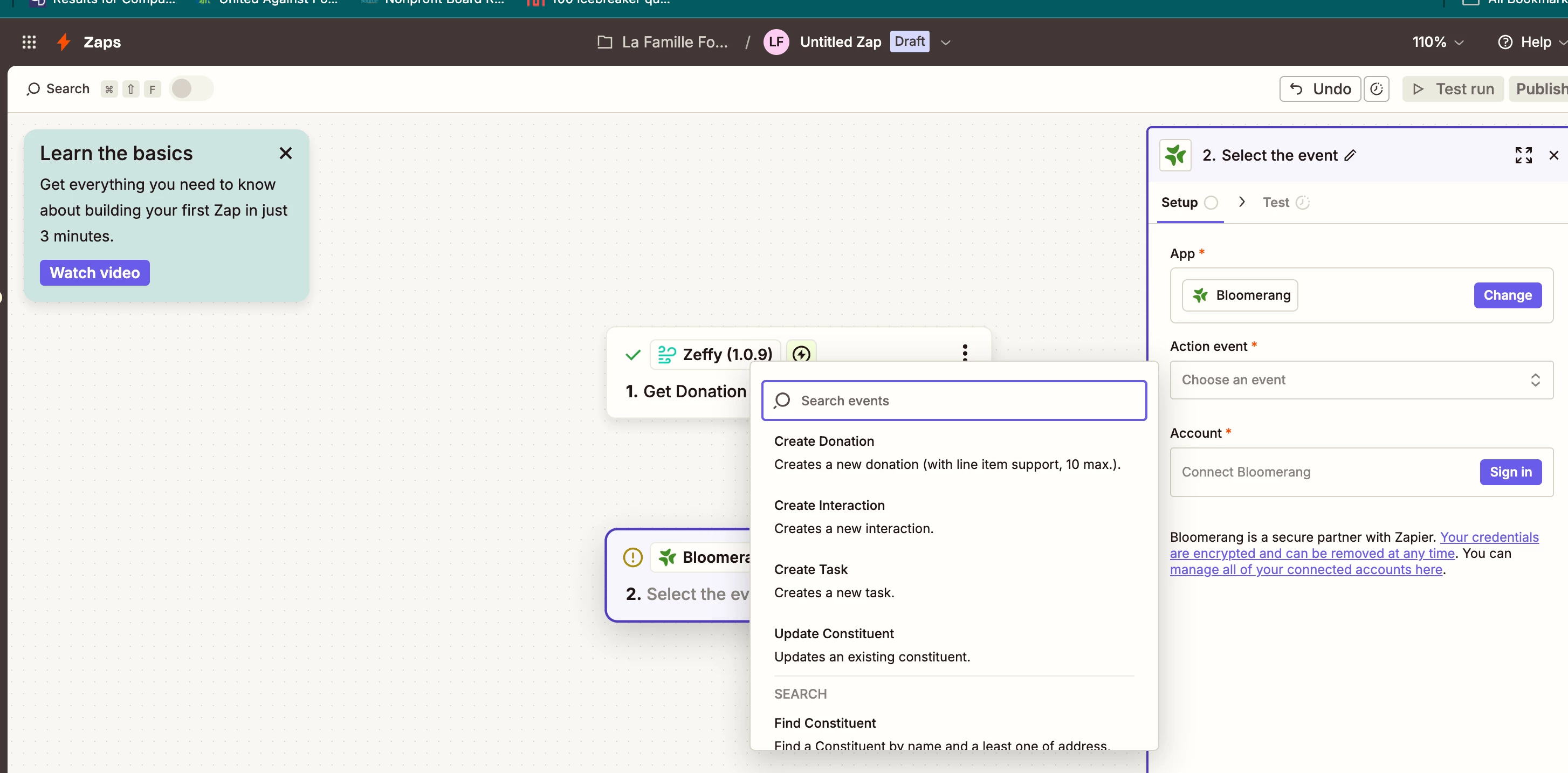Open manage connected accounts link

1305,569
